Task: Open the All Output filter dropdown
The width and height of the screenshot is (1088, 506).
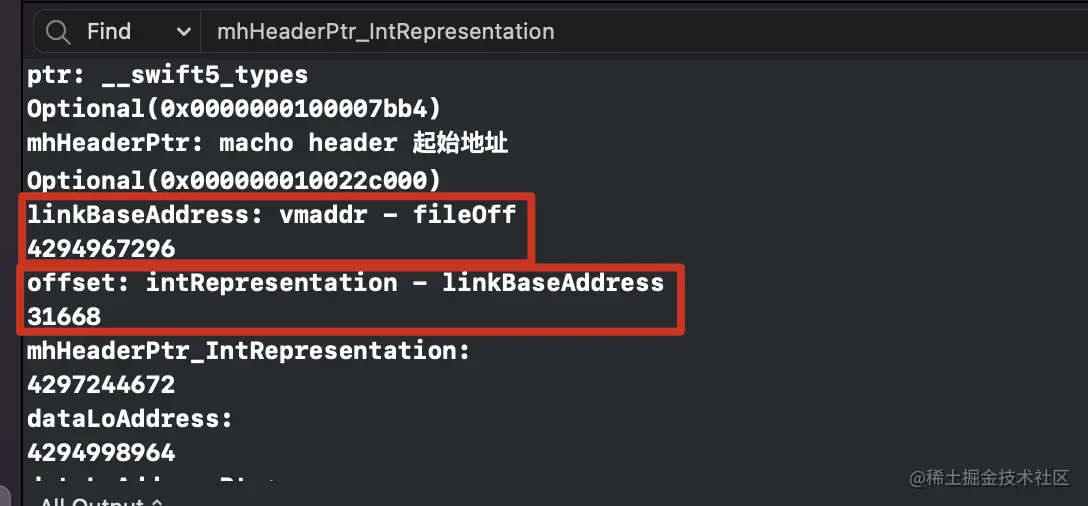Action: click(x=101, y=501)
